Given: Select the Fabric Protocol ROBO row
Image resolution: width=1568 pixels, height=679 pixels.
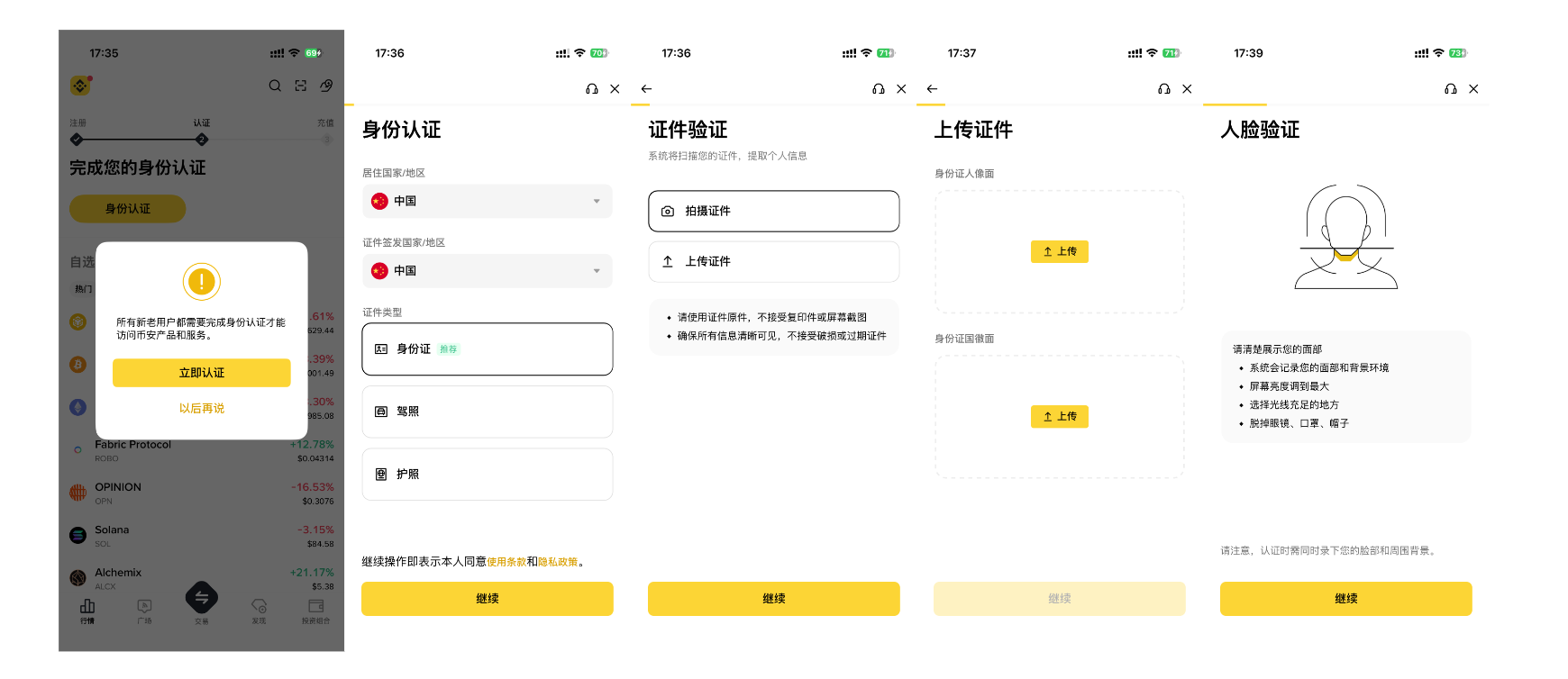Looking at the screenshot, I should coord(202,451).
